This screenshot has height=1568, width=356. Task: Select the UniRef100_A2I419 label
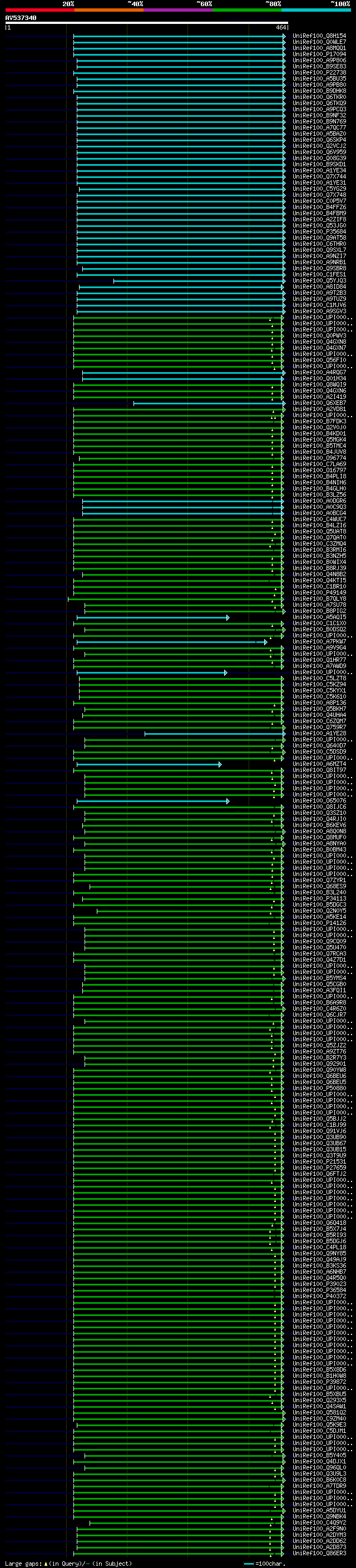click(319, 397)
